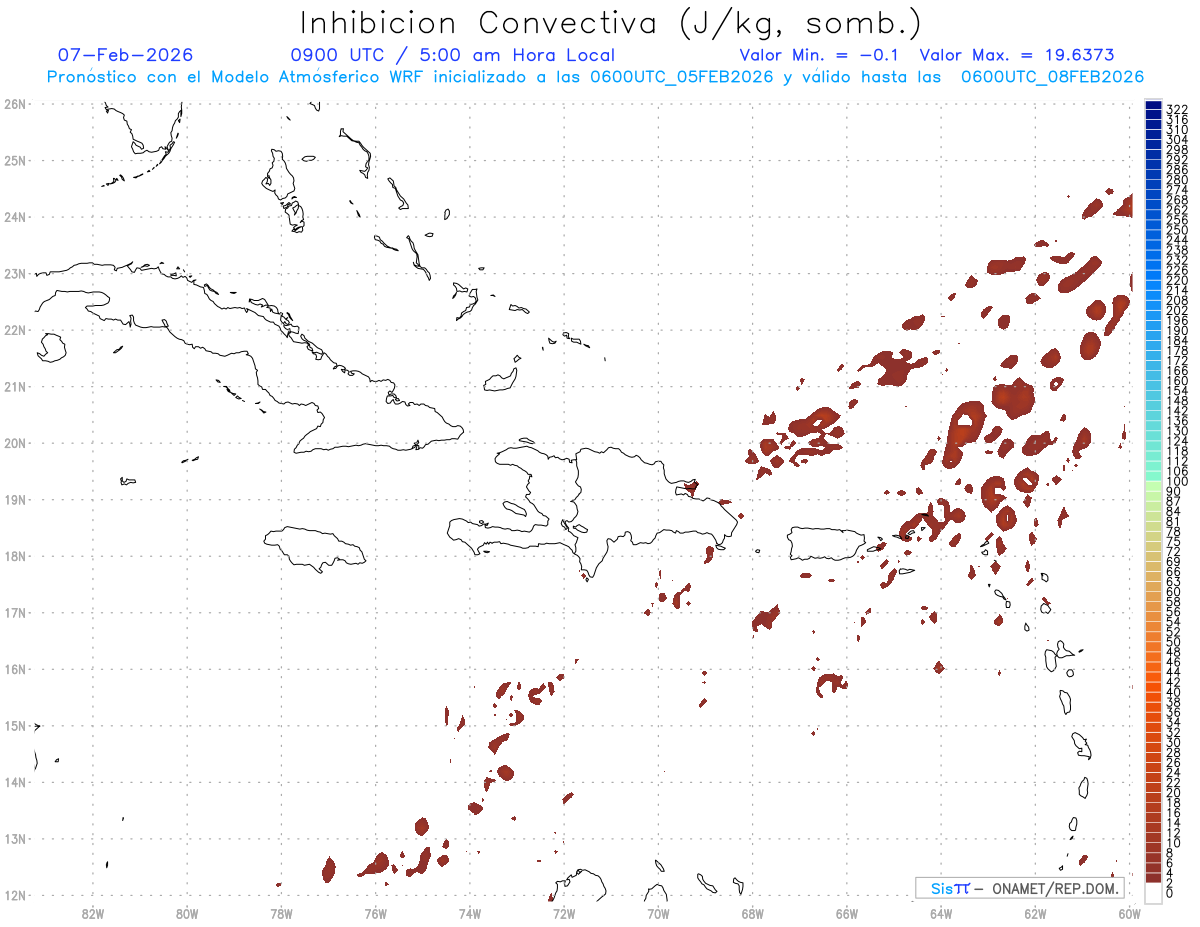Click the legend value 0
The height and width of the screenshot is (927, 1200).
pos(1170,892)
